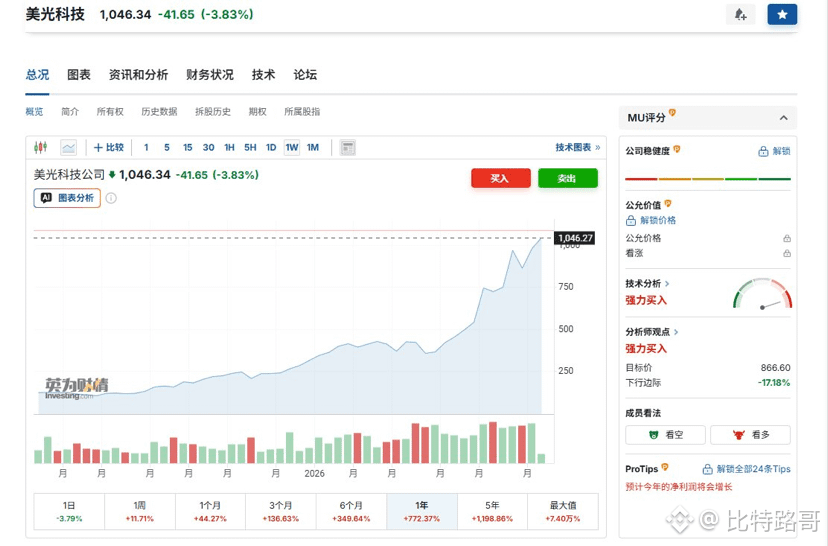Open 财务状况 tab

(x=210, y=75)
